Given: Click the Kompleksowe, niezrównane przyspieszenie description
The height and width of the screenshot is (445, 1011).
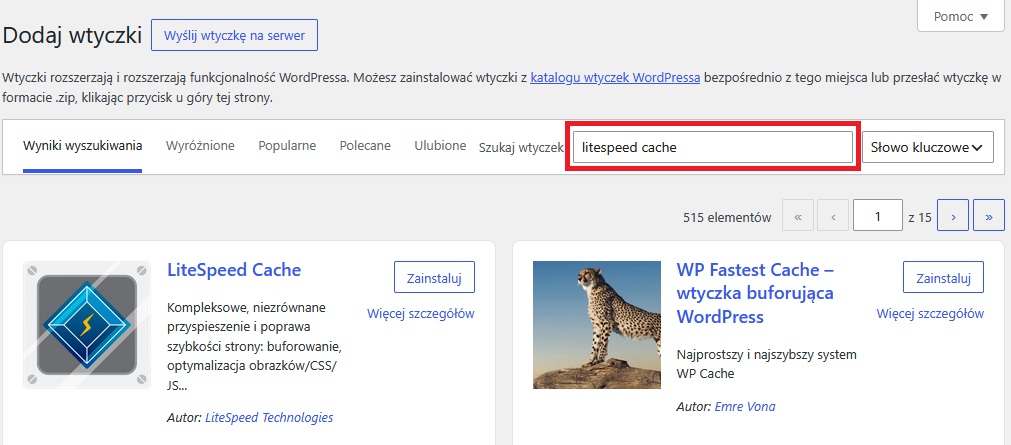Looking at the screenshot, I should (255, 346).
